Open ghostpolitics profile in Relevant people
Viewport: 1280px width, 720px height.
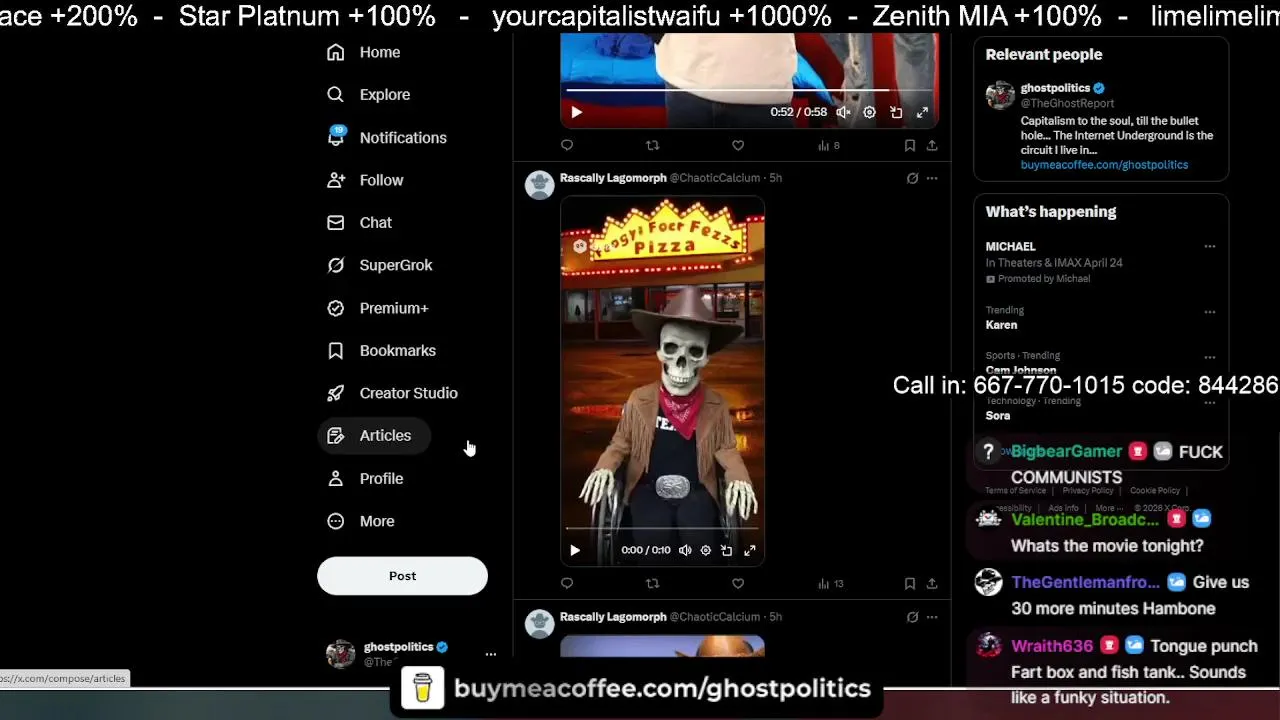(x=1055, y=88)
